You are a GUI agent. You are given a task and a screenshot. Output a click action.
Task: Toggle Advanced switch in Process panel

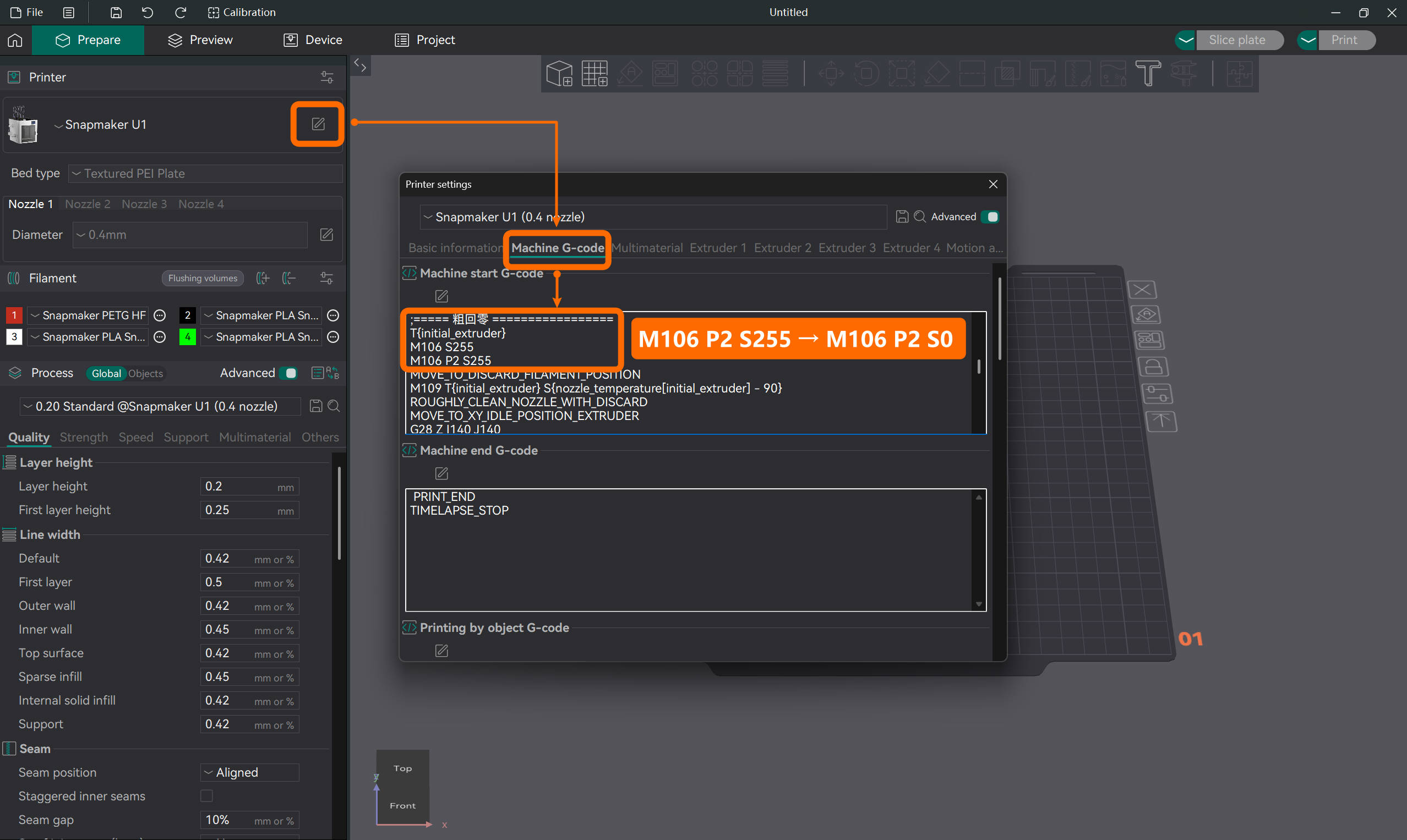click(290, 373)
